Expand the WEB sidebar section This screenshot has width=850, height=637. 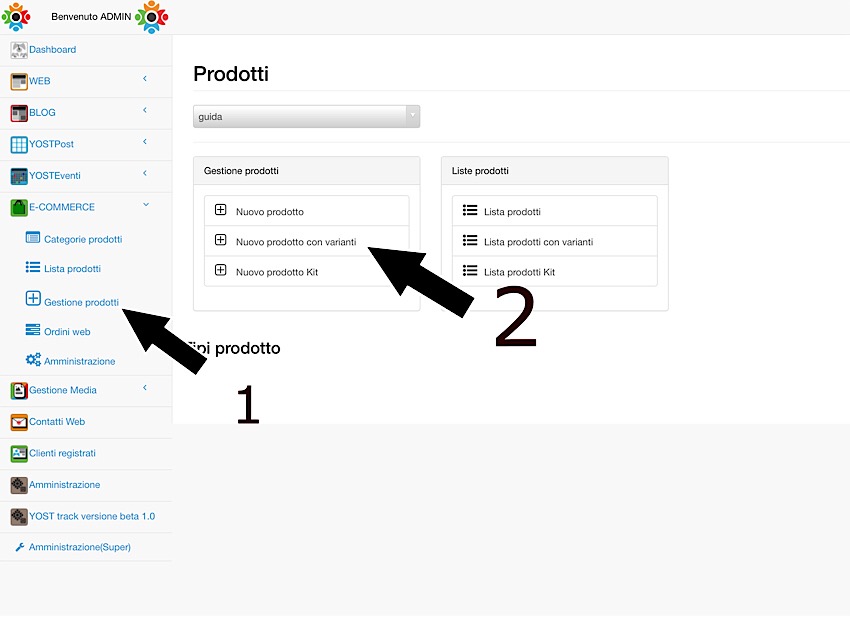point(145,79)
